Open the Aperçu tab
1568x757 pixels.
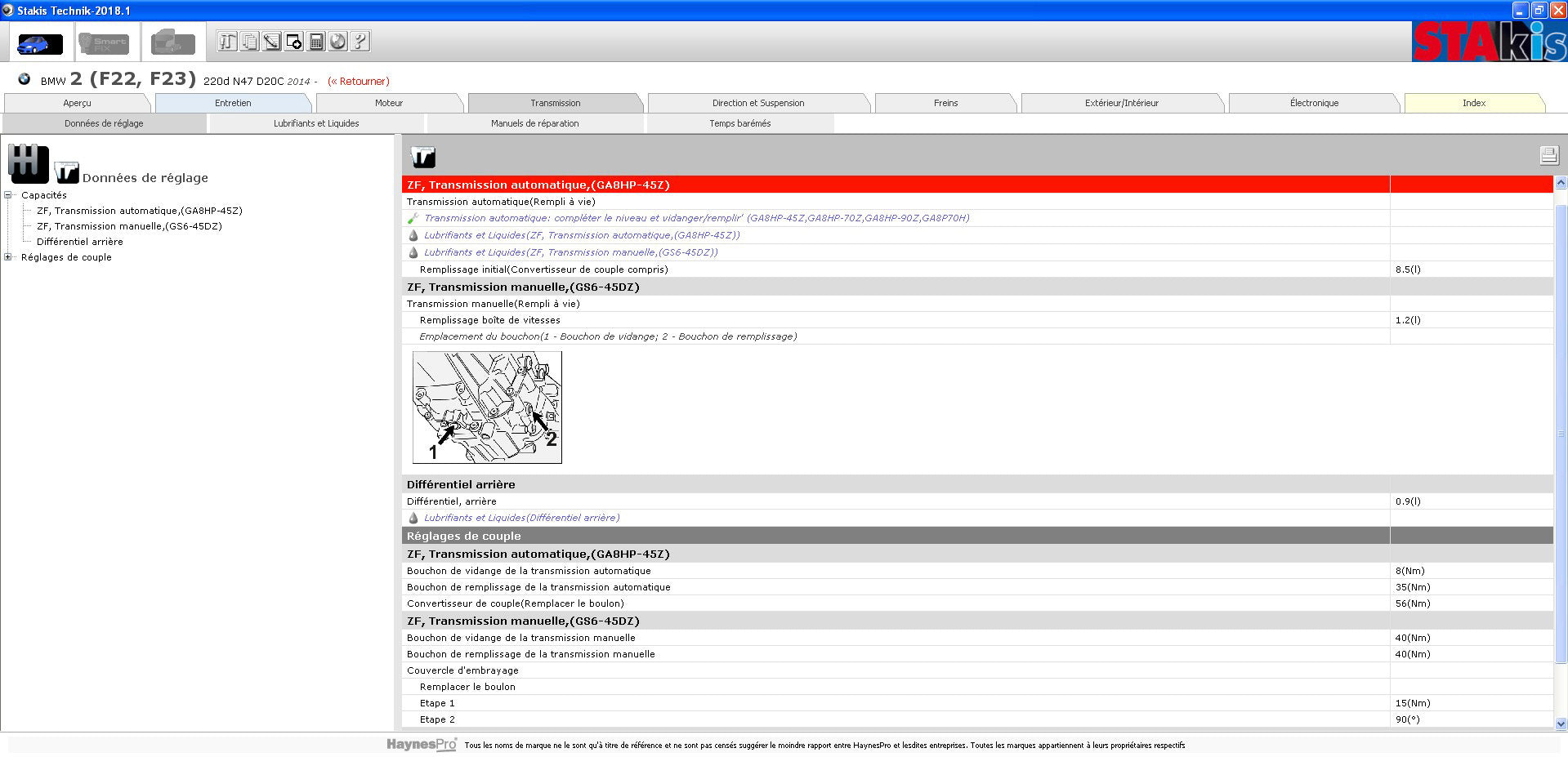(x=78, y=103)
